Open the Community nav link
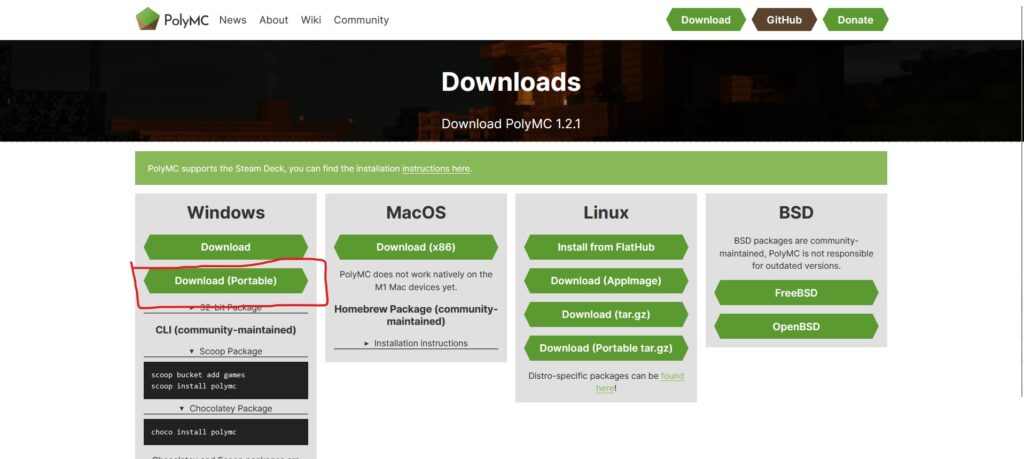The height and width of the screenshot is (459, 1024). (x=361, y=20)
